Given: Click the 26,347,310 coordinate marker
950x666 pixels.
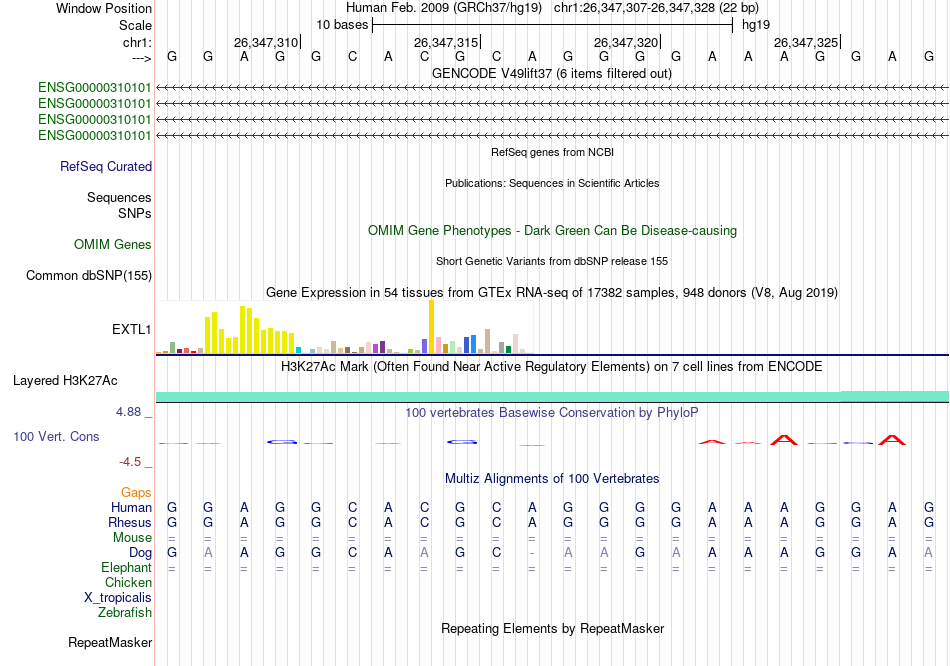Looking at the screenshot, I should [x=266, y=42].
